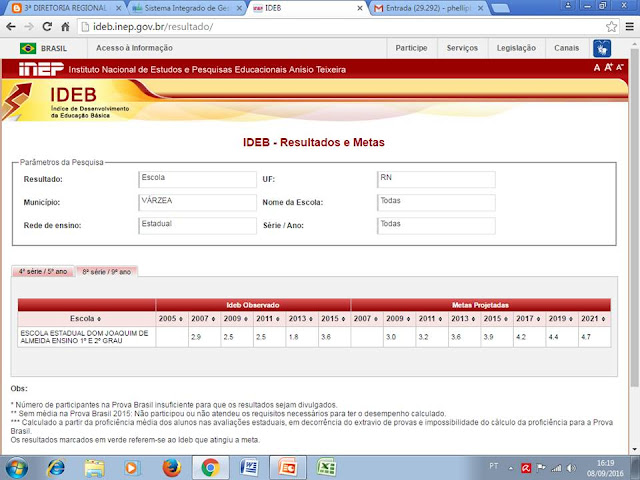Viewport: 640px width, 480px height.
Task: Click the BRASIL portal link
Action: (54, 48)
